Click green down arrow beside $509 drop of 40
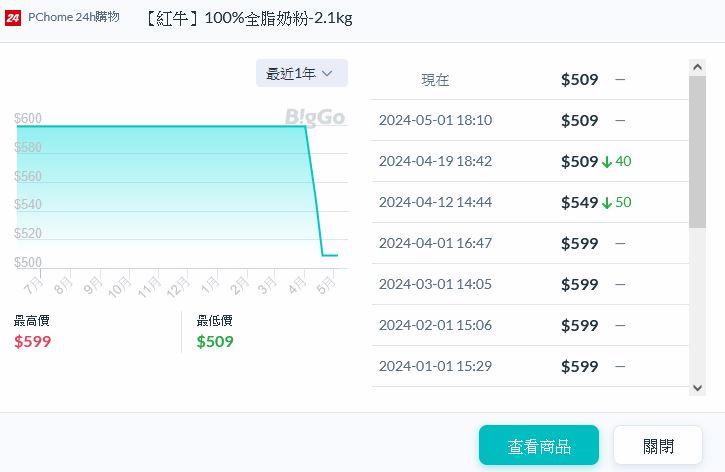The image size is (725, 472). click(x=607, y=162)
